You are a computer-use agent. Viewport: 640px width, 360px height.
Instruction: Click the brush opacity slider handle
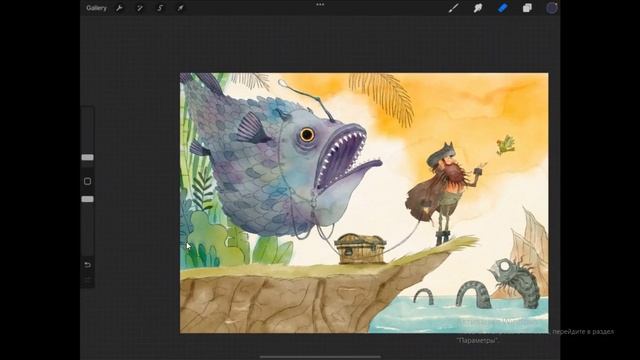click(x=87, y=199)
